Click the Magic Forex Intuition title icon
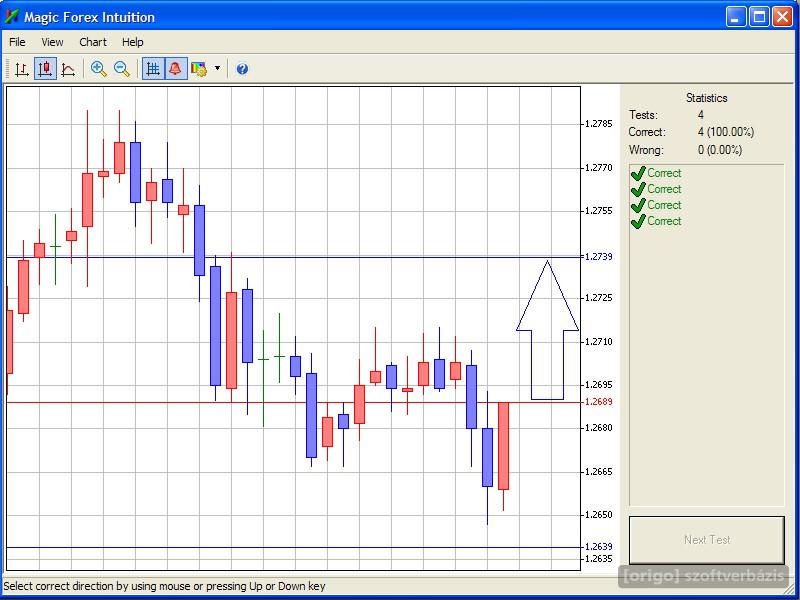This screenshot has height=600, width=800. click(12, 17)
